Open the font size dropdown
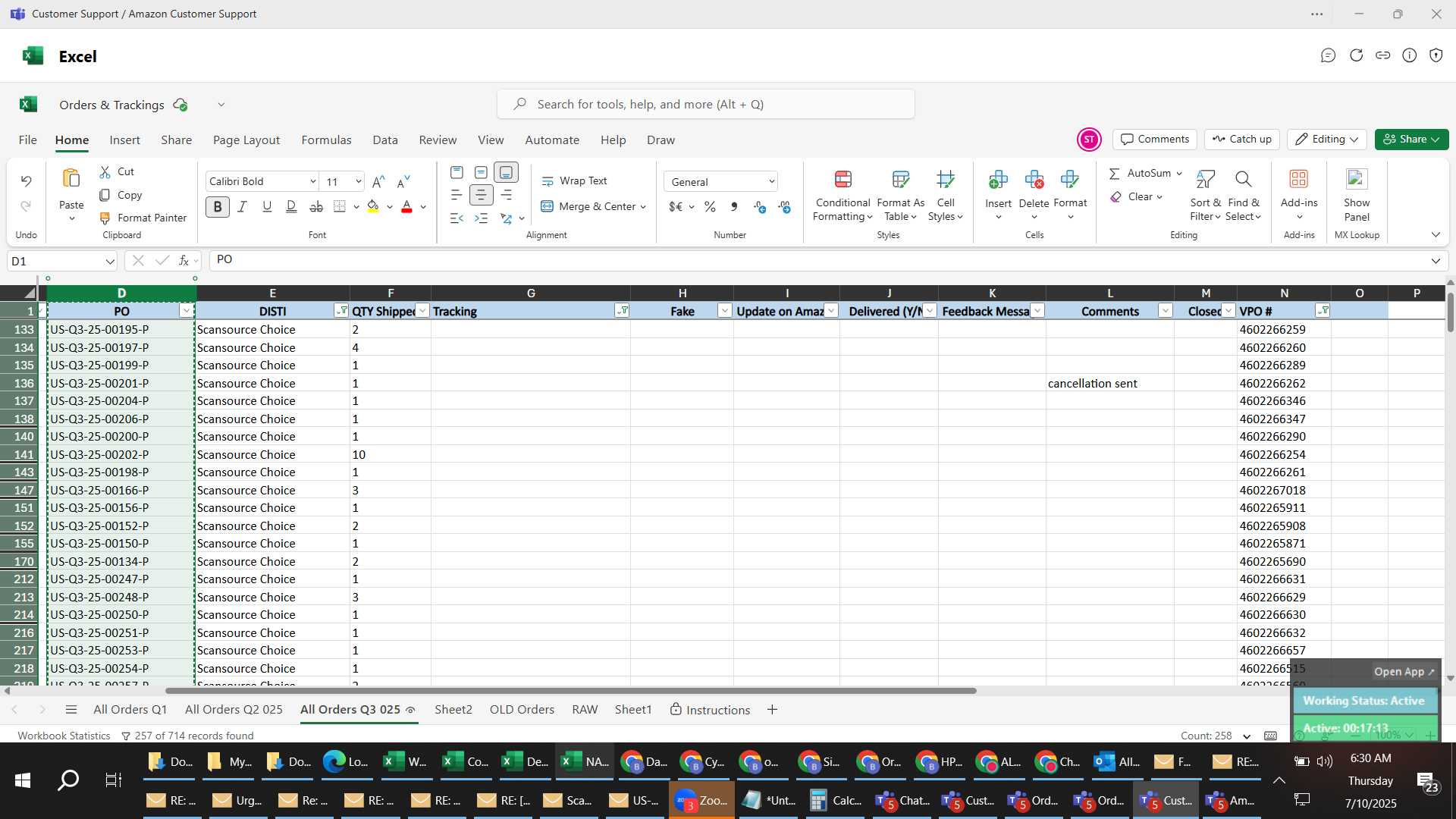The width and height of the screenshot is (1456, 819). click(358, 181)
